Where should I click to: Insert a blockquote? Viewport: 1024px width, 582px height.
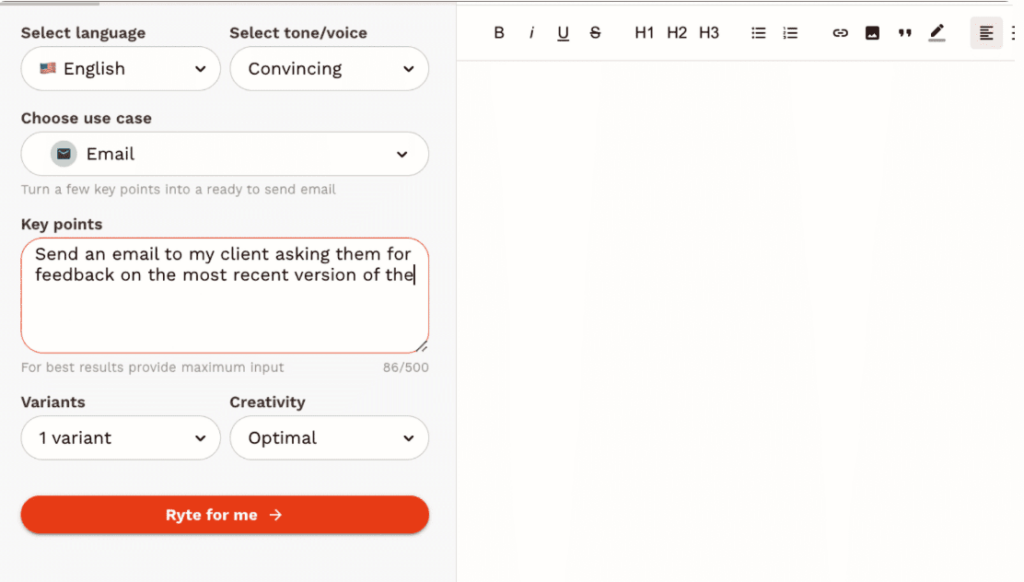pos(905,32)
